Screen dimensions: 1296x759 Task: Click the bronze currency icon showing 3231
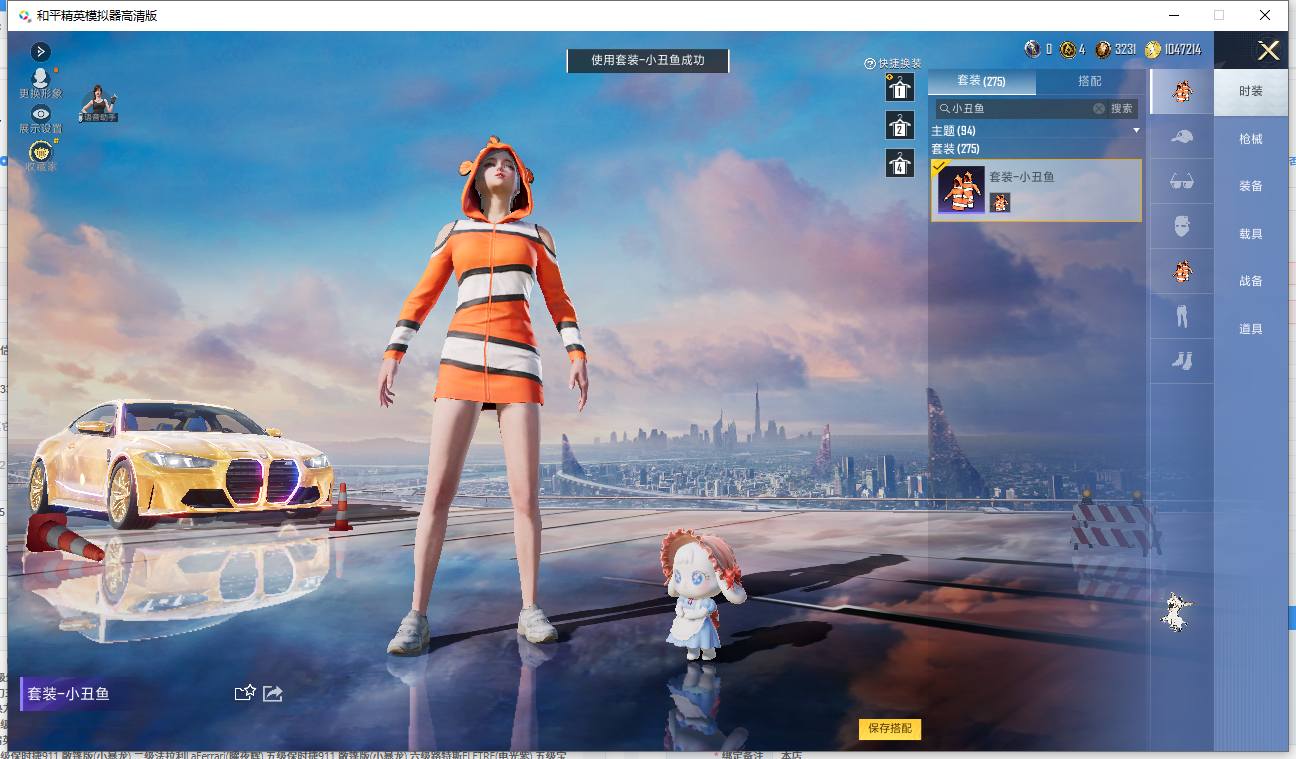(1104, 49)
